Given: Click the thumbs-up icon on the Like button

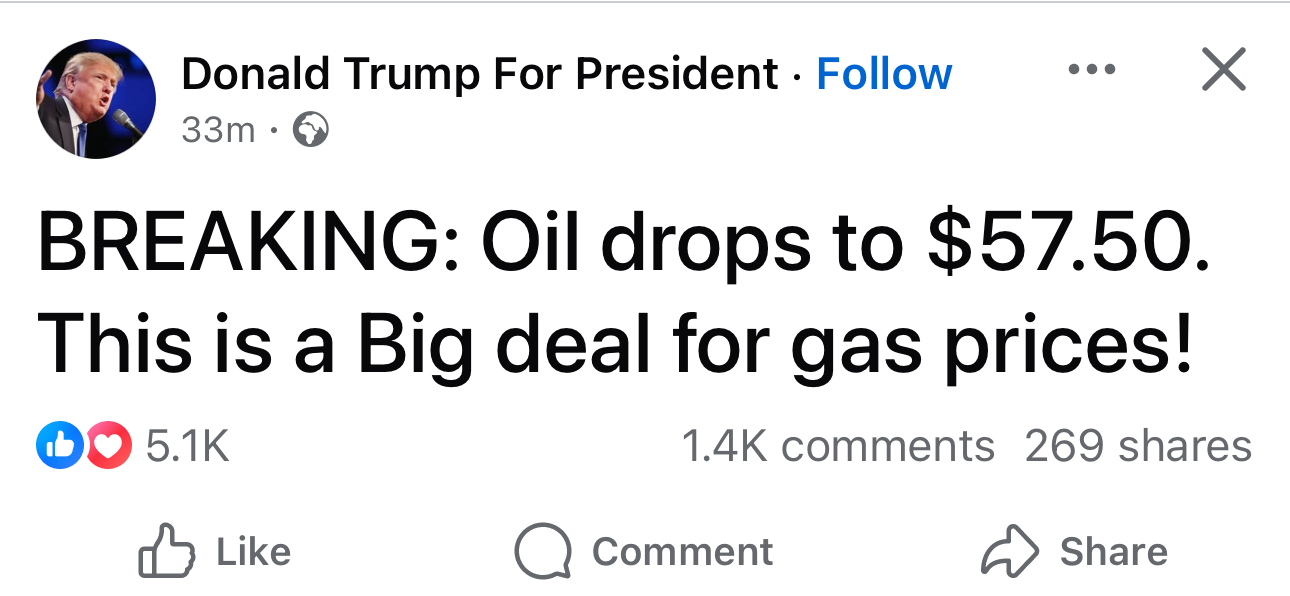Looking at the screenshot, I should click(x=164, y=552).
